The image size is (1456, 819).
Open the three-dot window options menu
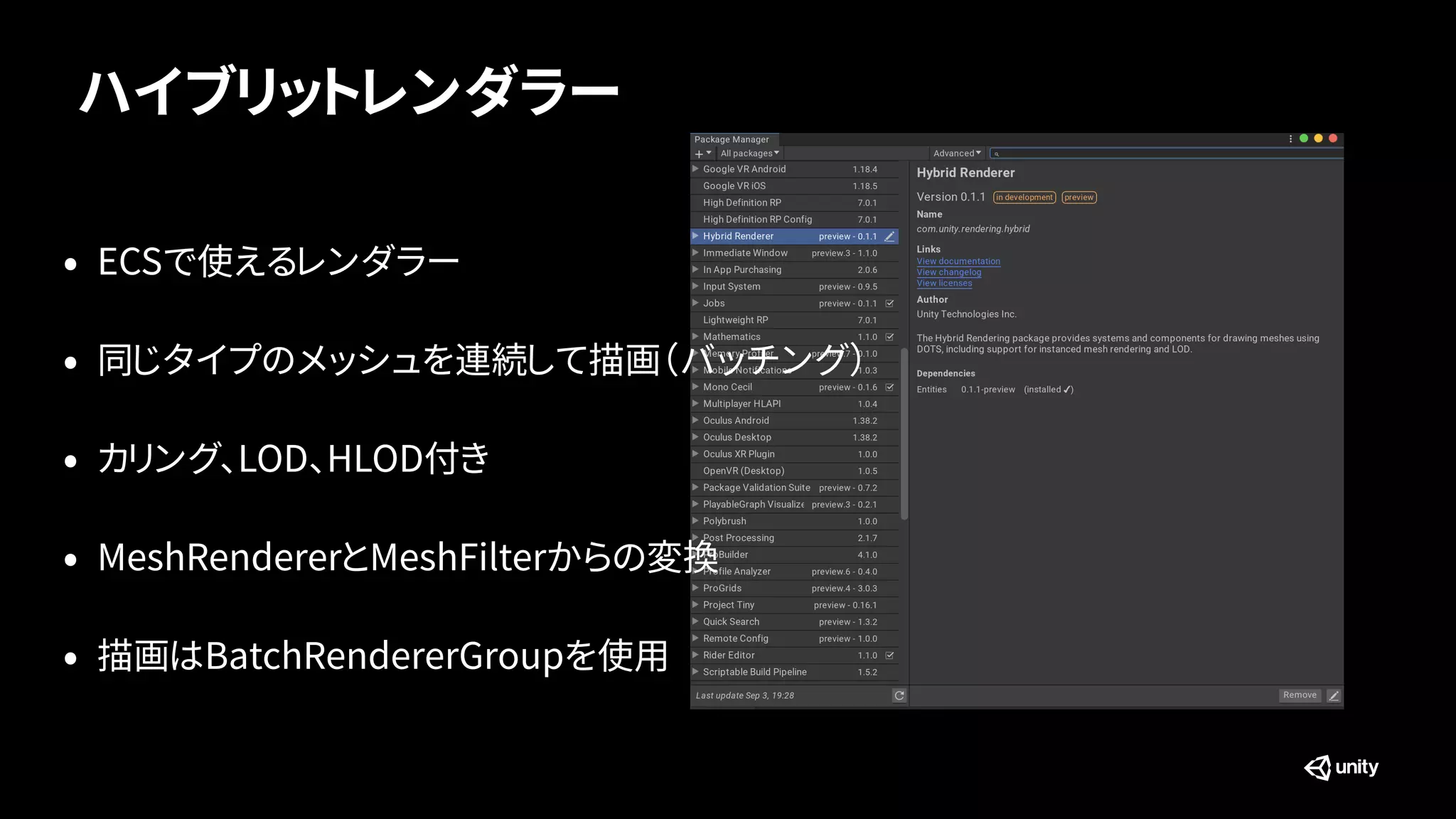1290,139
